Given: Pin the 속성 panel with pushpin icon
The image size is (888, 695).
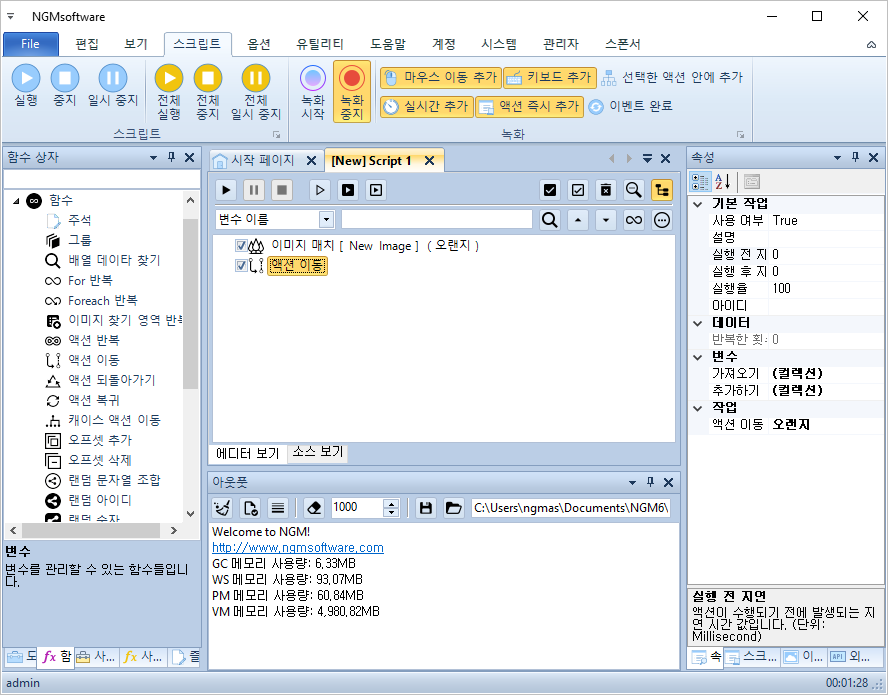Looking at the screenshot, I should point(855,157).
